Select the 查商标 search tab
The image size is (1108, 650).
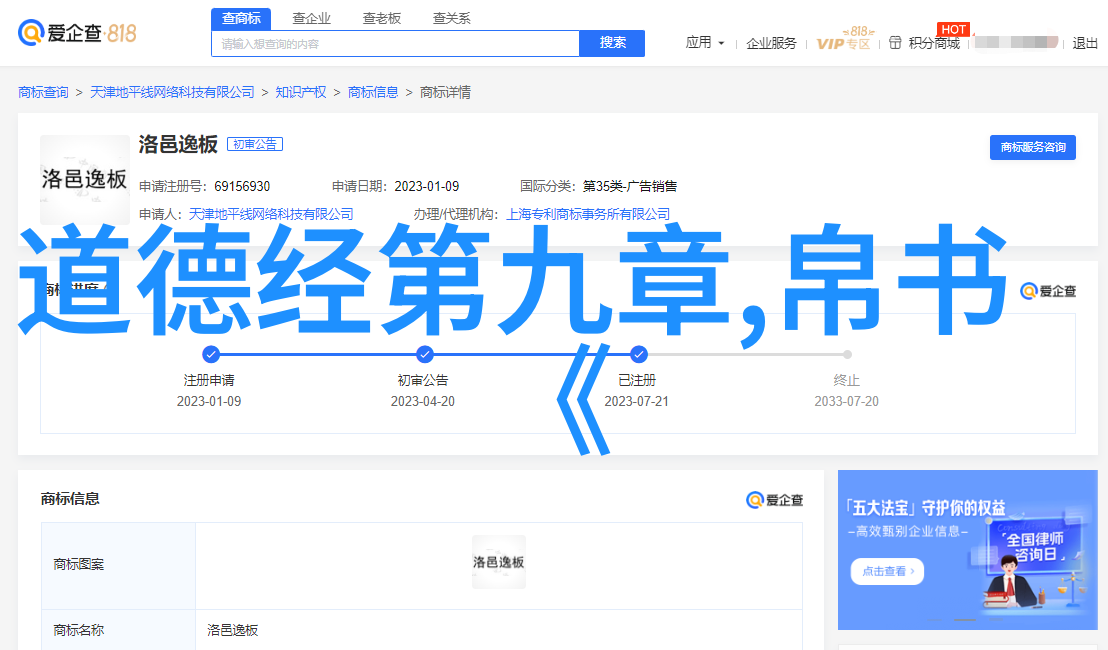241,18
